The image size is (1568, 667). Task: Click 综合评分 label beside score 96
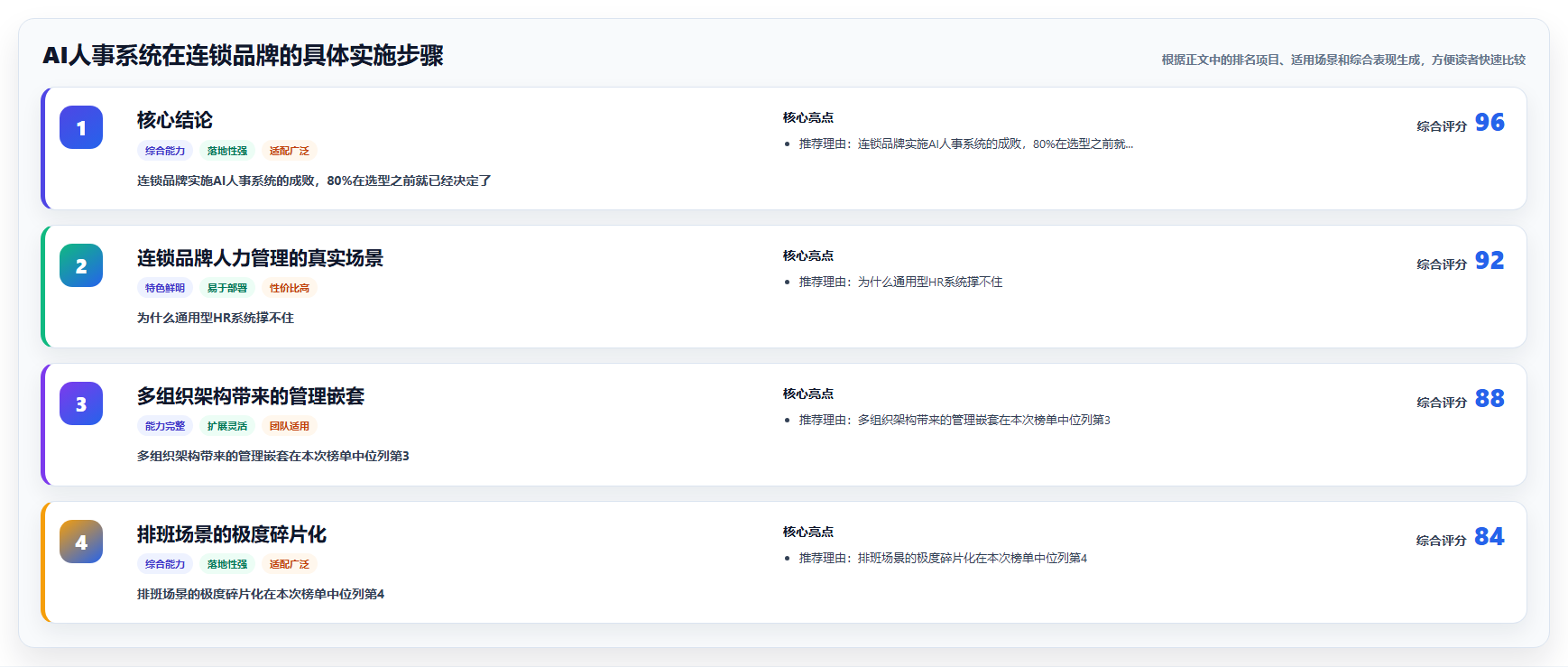click(x=1442, y=126)
